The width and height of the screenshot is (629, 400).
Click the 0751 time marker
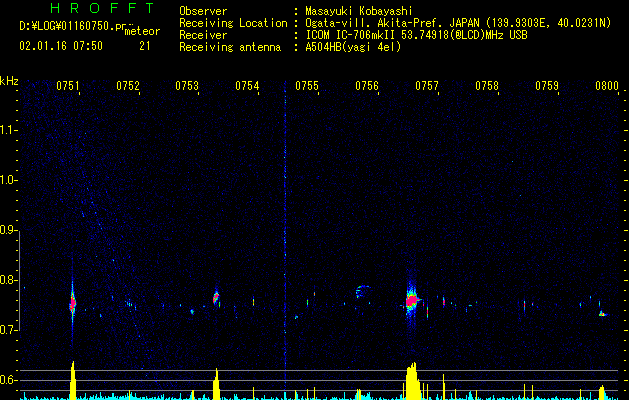(68, 86)
